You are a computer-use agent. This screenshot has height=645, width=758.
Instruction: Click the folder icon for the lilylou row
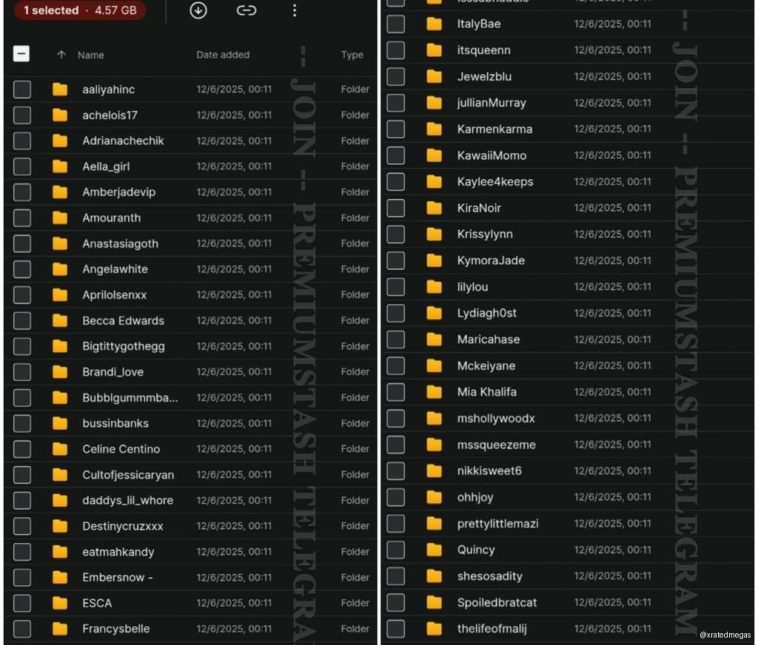pos(434,287)
